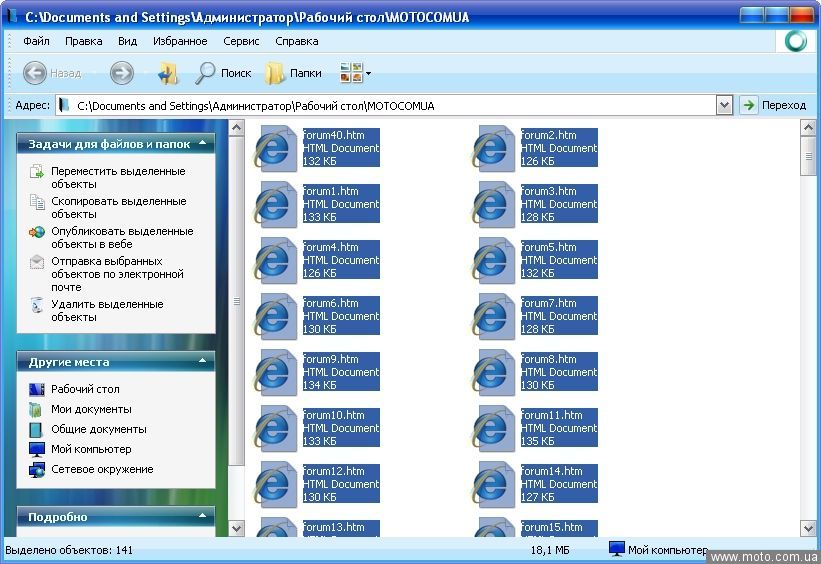
Task: Click the Сетевое окружение network icon
Action: (37, 470)
